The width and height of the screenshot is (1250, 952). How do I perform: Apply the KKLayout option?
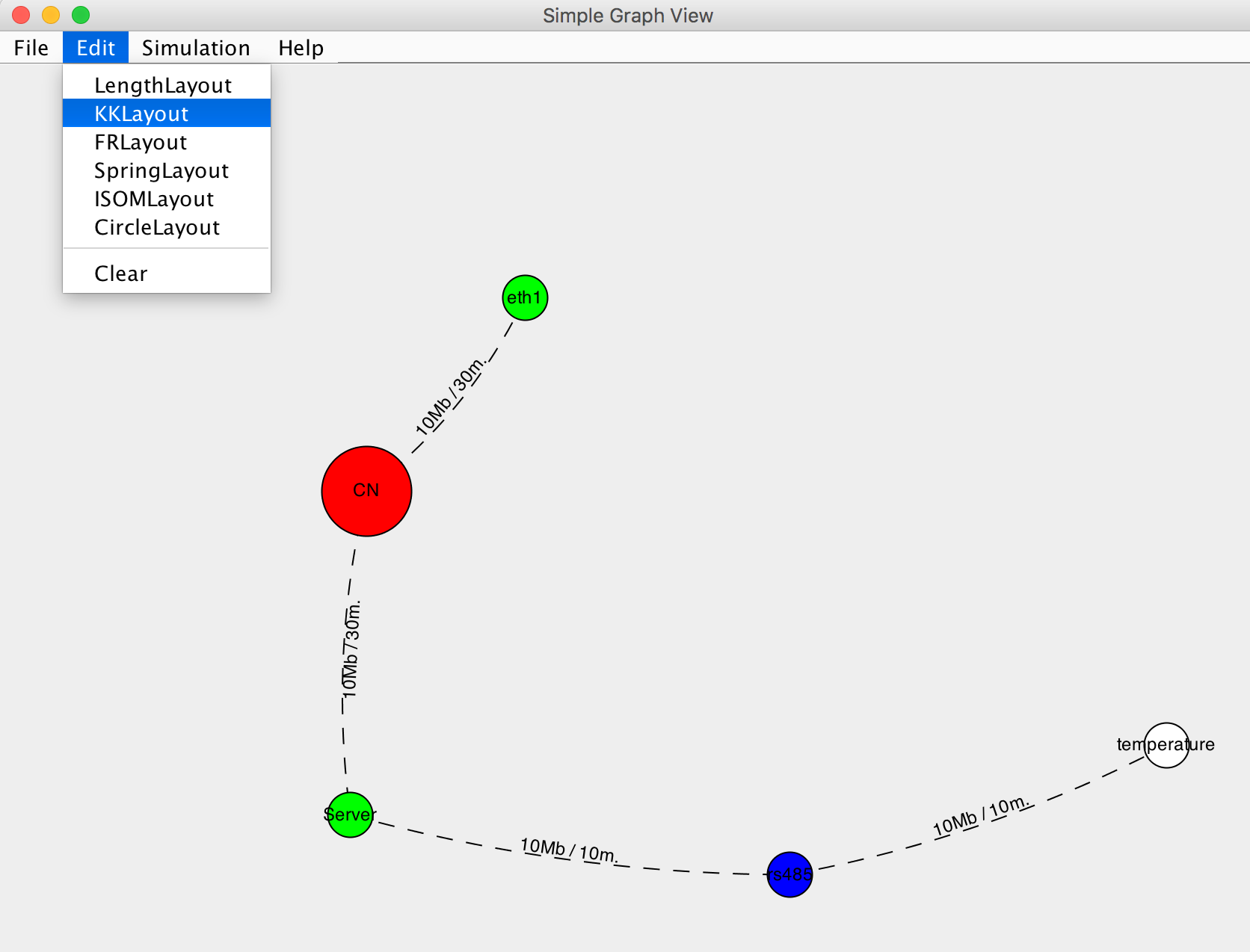[x=142, y=114]
